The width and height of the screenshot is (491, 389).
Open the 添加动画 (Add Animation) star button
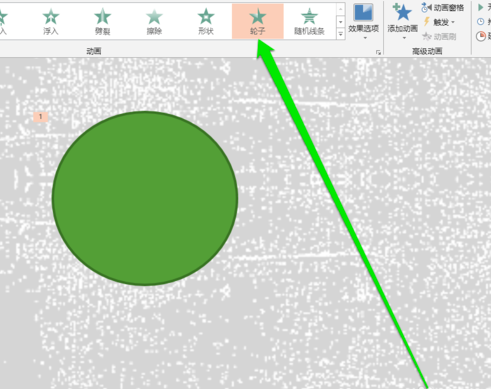coord(403,21)
